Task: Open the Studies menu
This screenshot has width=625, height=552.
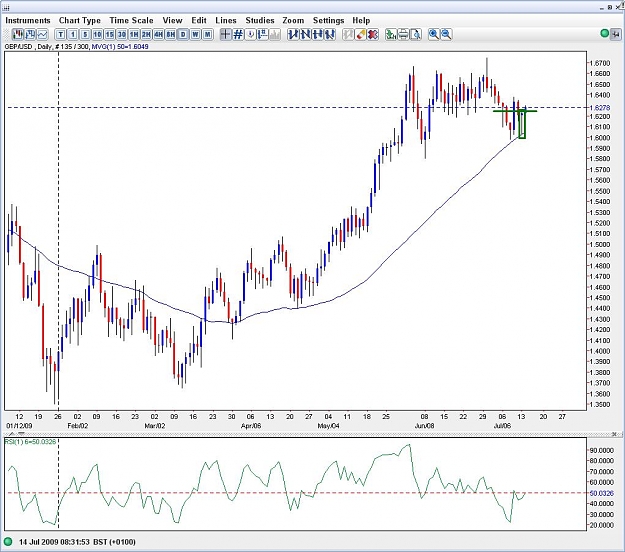Action: pyautogui.click(x=260, y=20)
